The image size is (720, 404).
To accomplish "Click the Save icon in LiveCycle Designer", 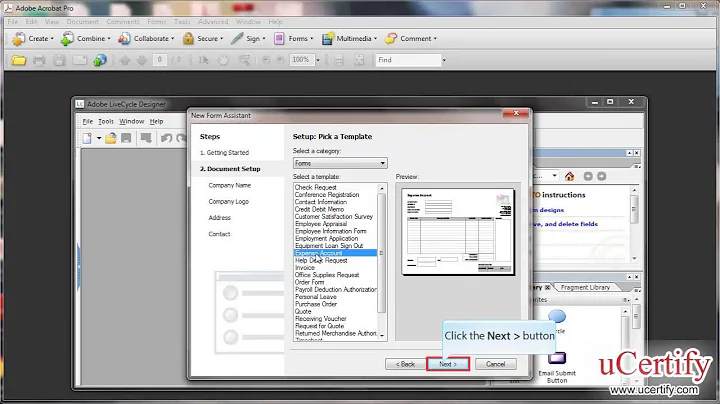I will (x=126, y=138).
